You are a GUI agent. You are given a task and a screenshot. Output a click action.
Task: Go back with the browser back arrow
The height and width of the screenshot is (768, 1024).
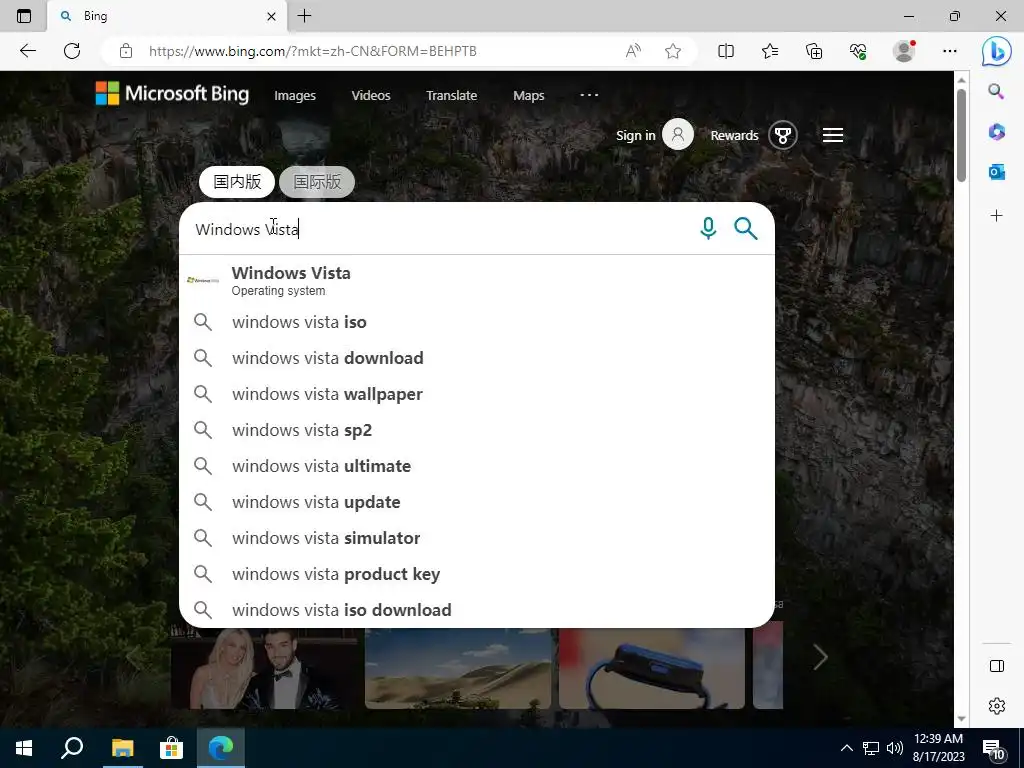(x=27, y=51)
